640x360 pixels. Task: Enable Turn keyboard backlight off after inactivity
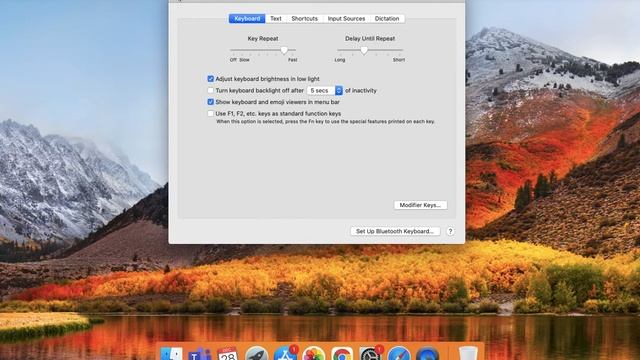tap(211, 90)
